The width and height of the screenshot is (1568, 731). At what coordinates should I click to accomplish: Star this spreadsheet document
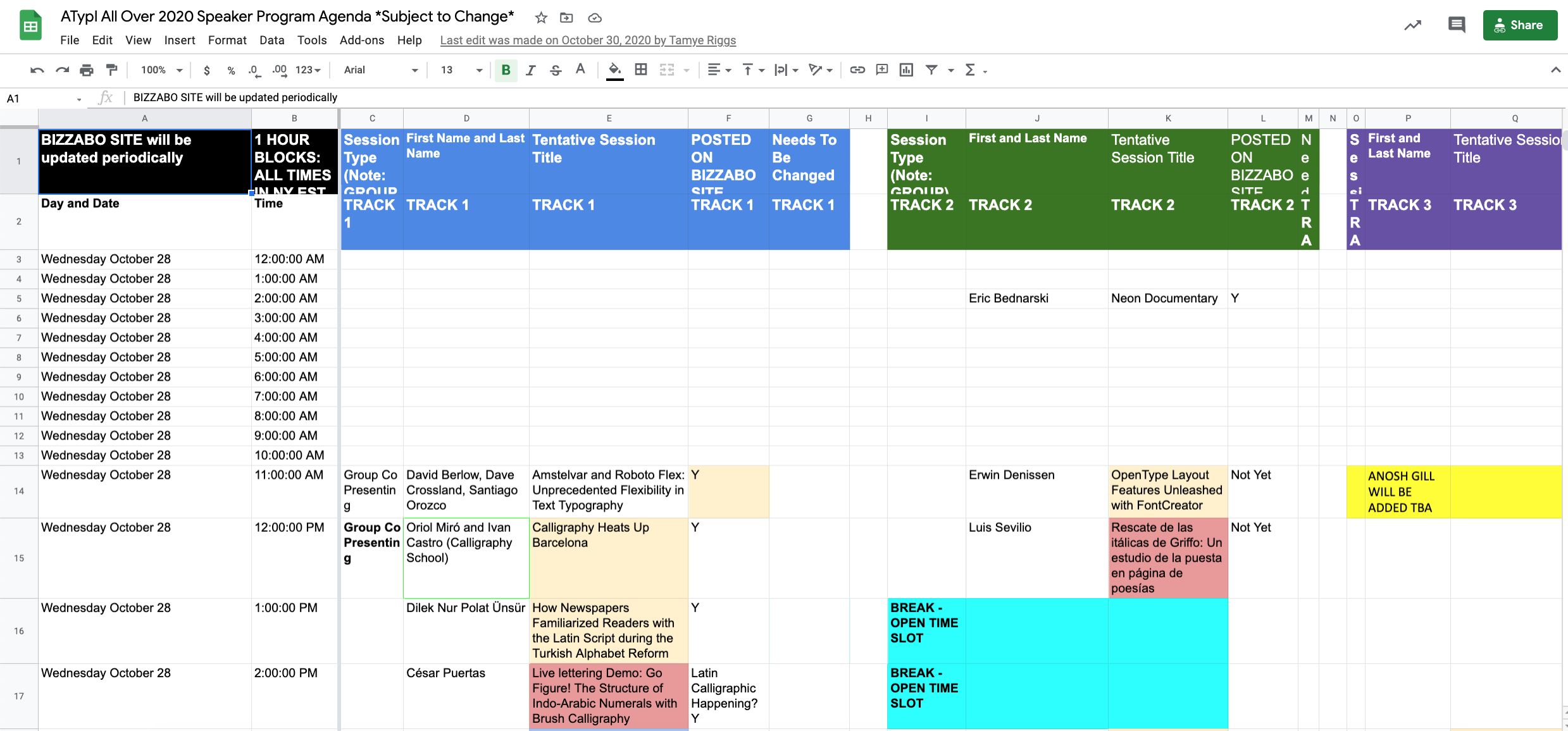tap(540, 18)
